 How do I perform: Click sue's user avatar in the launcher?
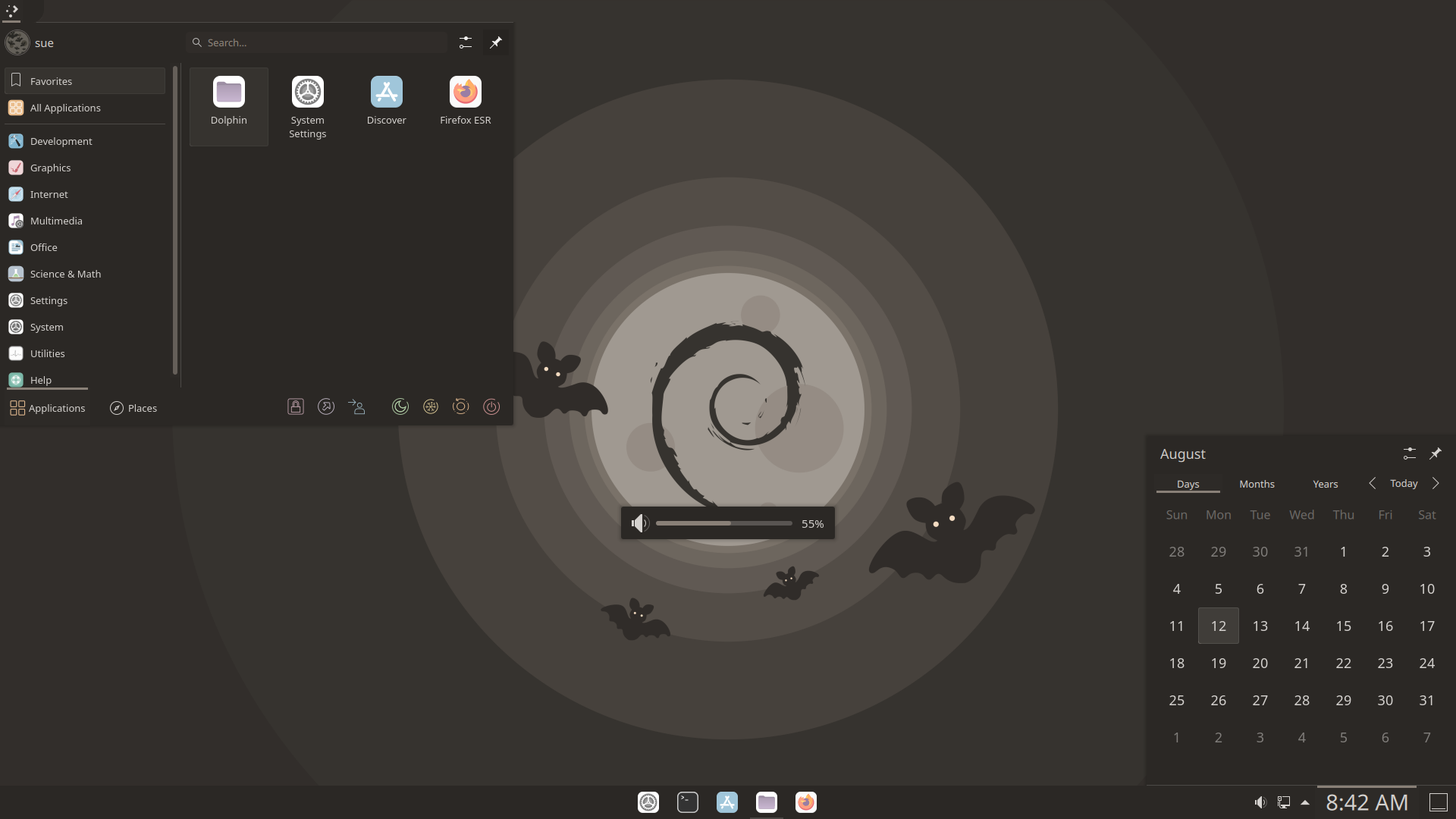point(17,42)
